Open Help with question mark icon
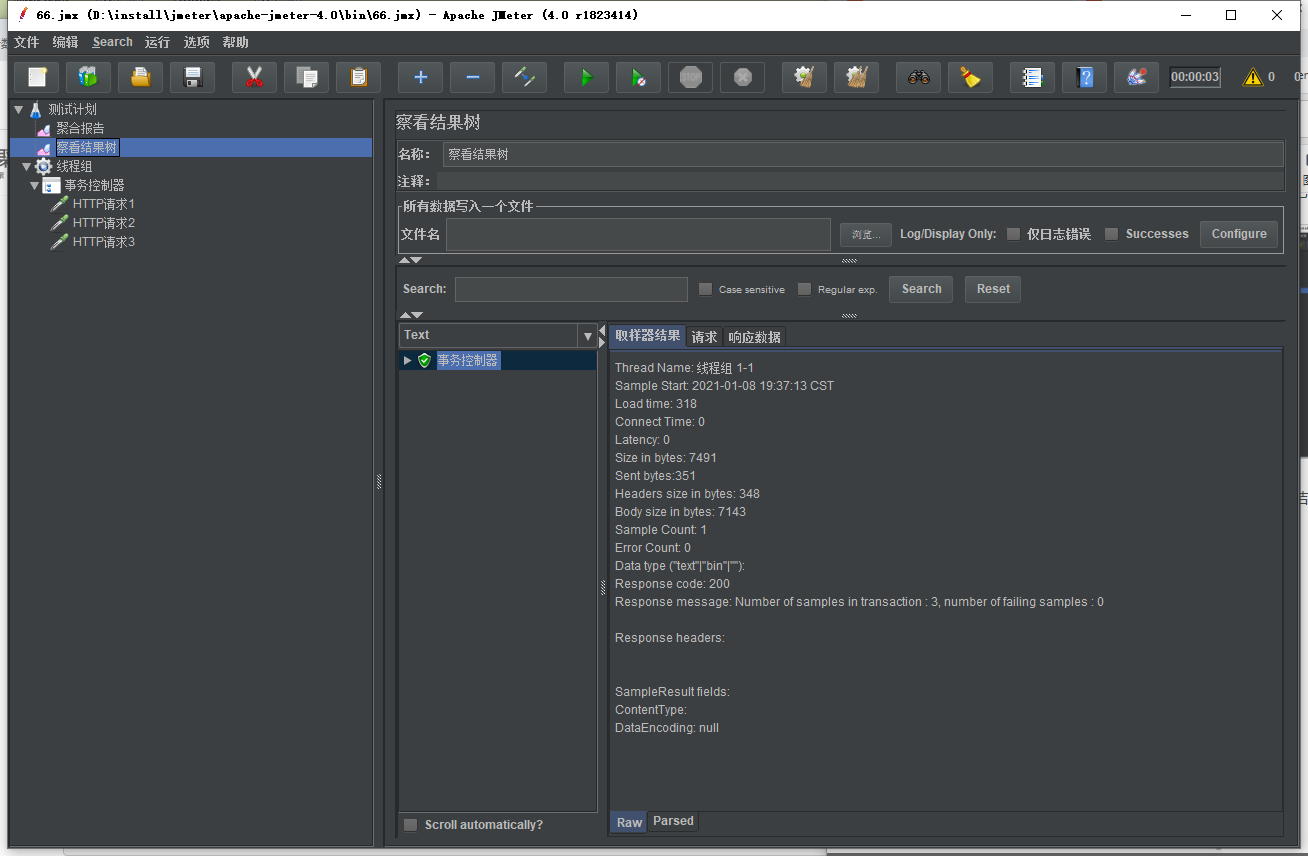 click(x=1085, y=77)
